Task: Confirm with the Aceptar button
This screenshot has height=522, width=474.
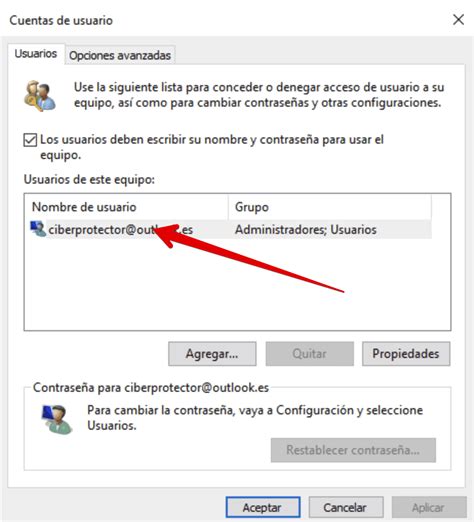Action: click(263, 507)
